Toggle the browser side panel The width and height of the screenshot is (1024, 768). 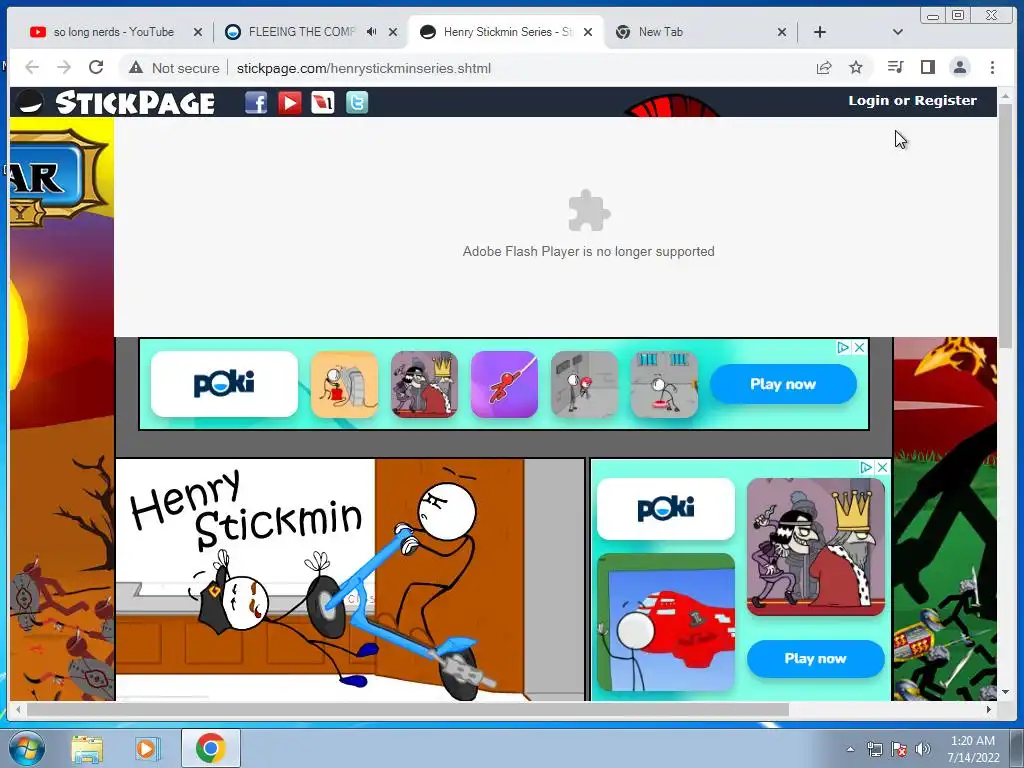[x=927, y=67]
